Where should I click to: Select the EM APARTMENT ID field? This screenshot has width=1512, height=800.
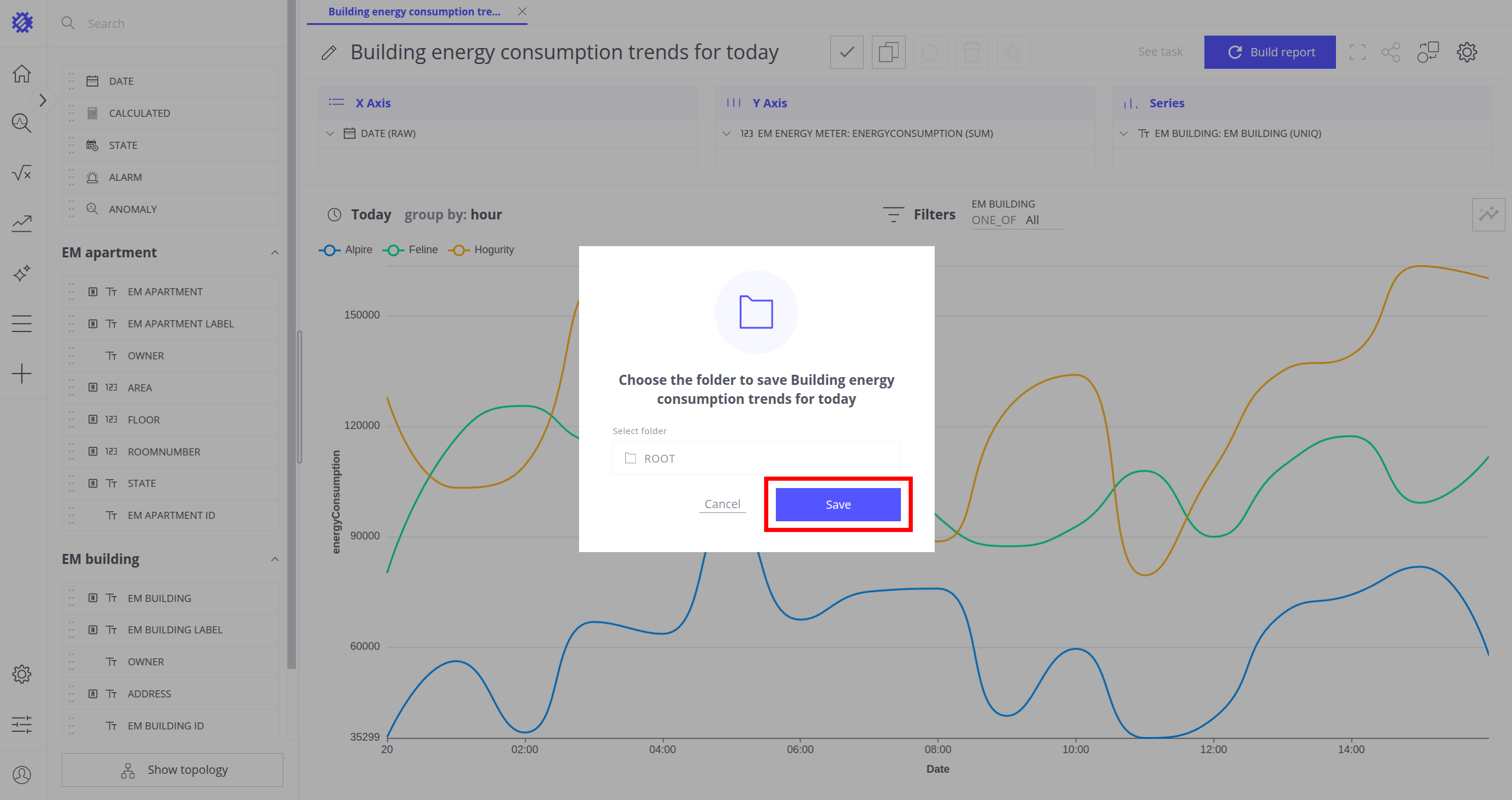click(170, 515)
